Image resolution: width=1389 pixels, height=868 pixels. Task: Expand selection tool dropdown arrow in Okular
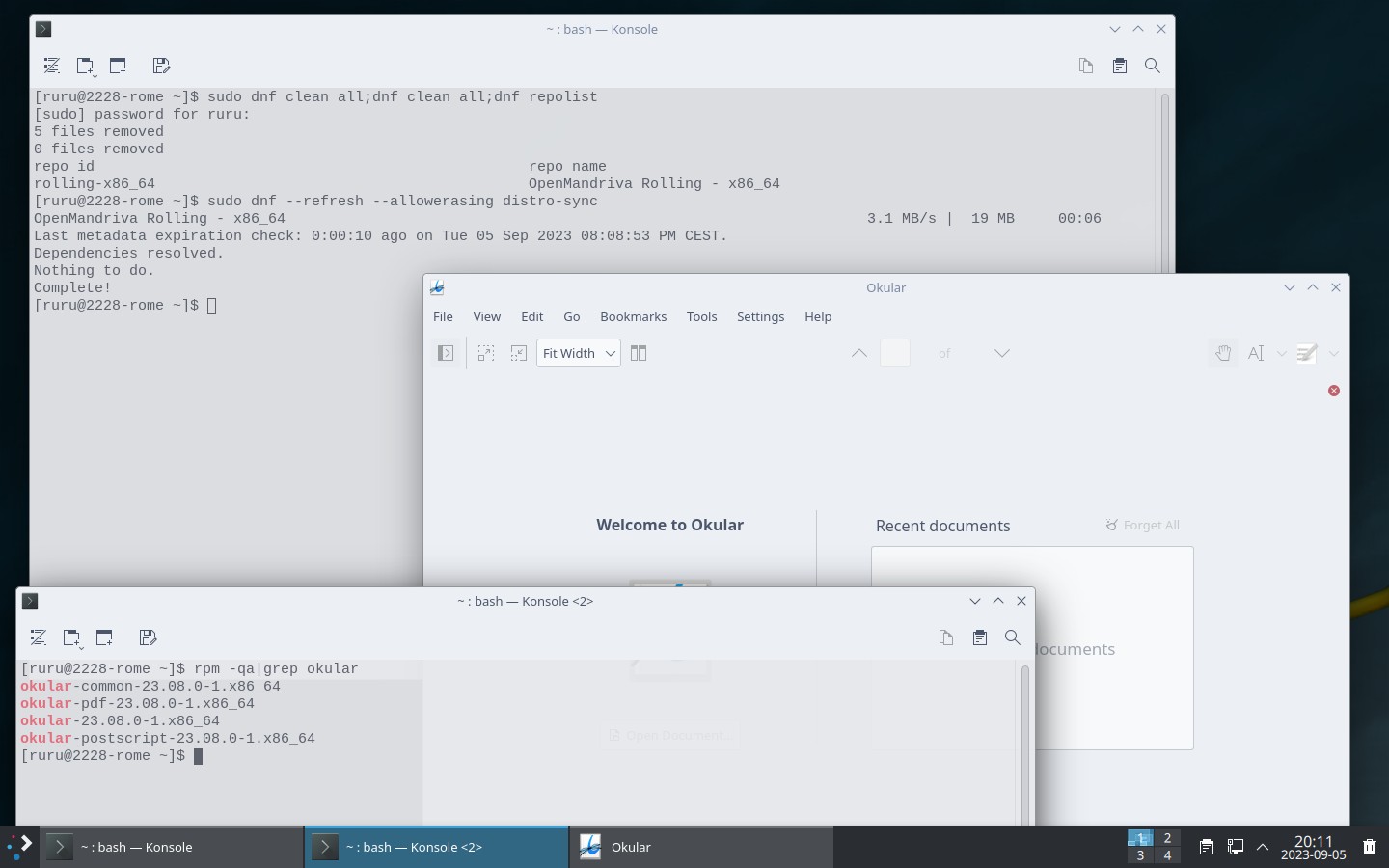tap(1282, 353)
